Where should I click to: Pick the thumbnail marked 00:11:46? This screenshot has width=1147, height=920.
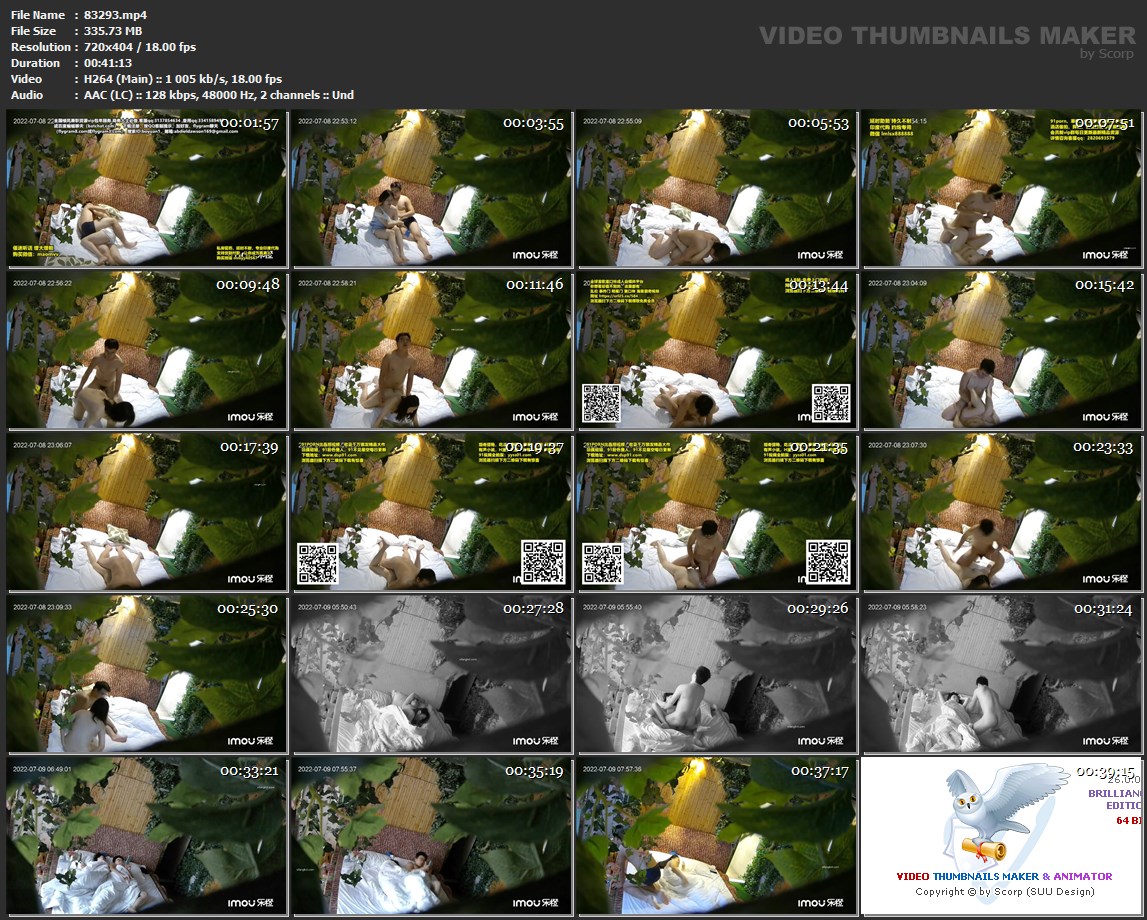432,350
